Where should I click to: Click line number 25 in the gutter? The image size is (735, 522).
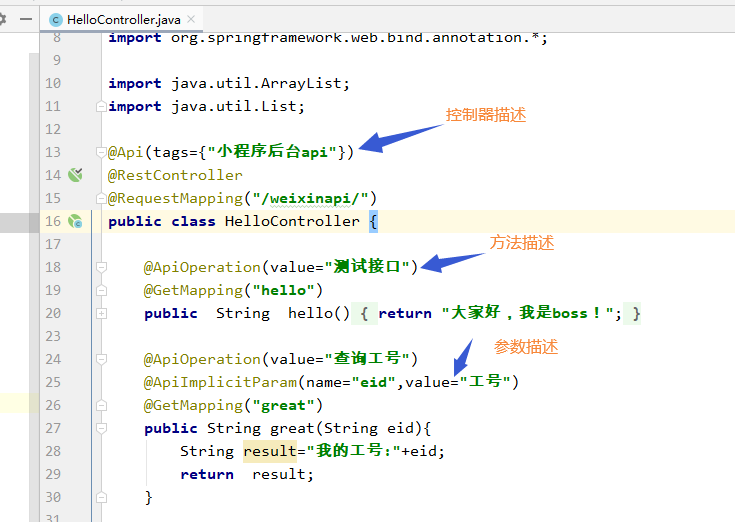53,382
